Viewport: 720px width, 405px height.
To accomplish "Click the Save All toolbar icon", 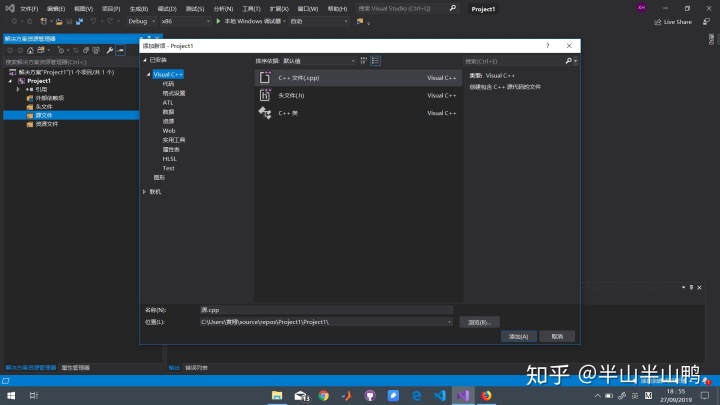I will coord(79,21).
